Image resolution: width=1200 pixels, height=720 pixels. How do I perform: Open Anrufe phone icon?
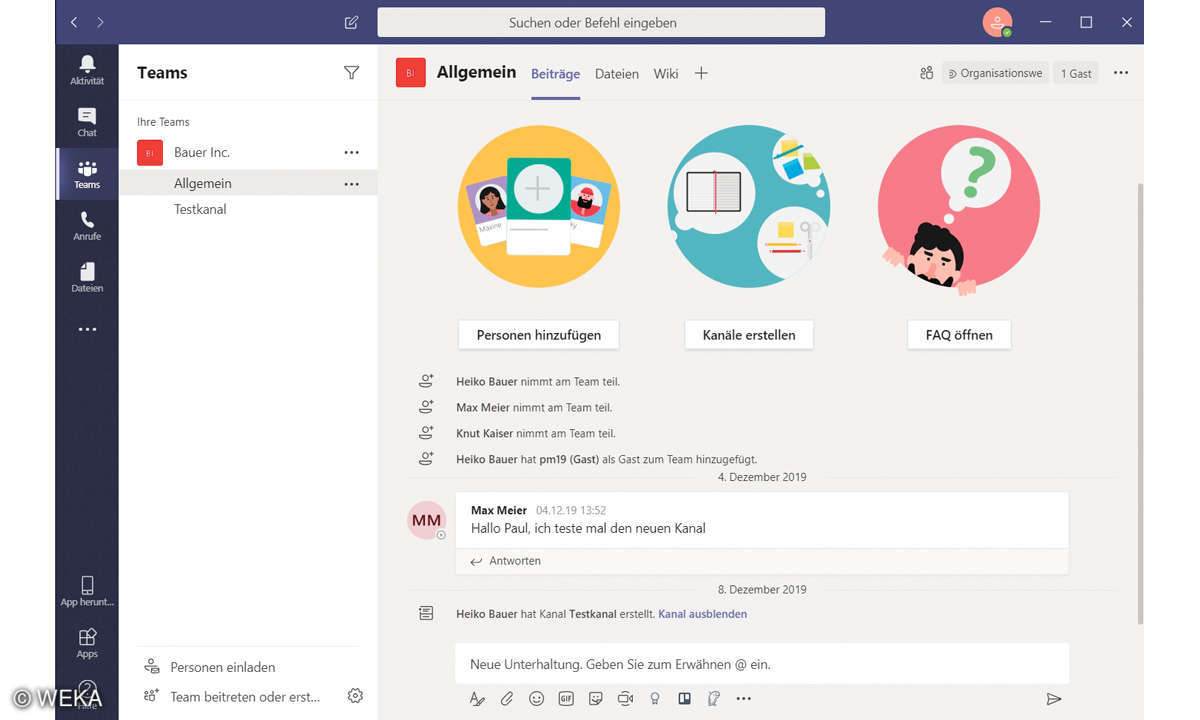pos(87,226)
